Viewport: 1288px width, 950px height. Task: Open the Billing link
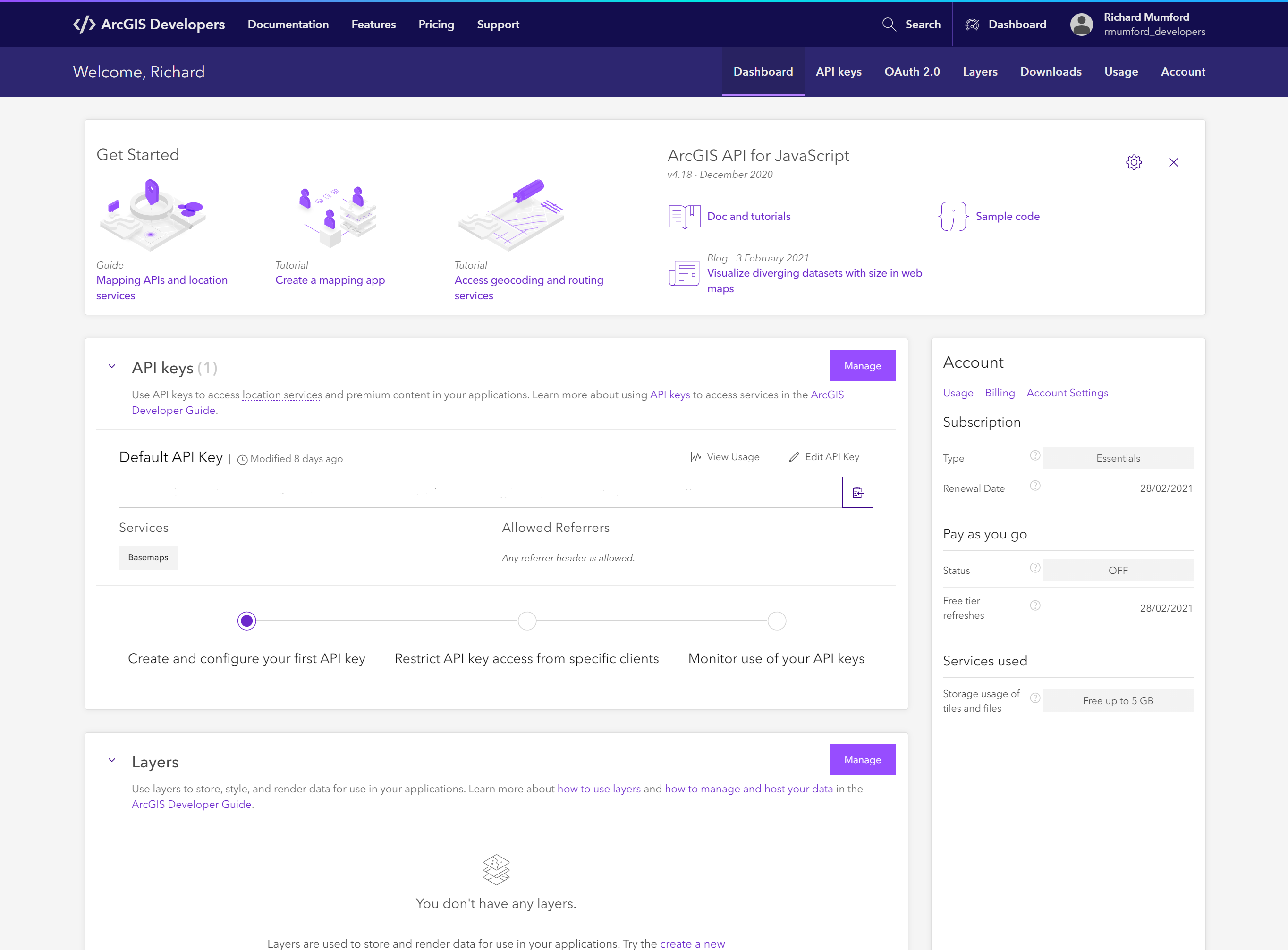1000,393
